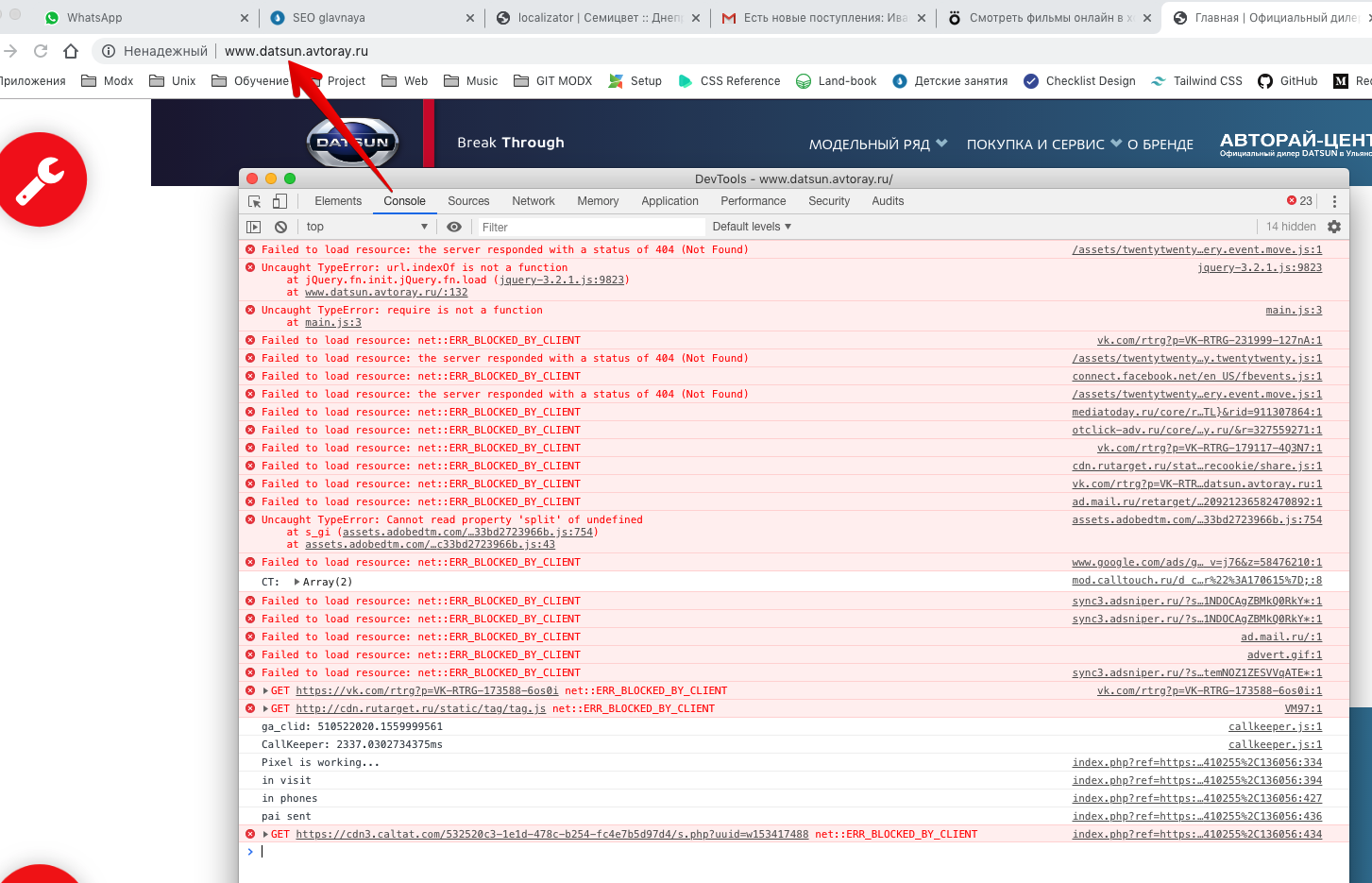This screenshot has width=1372, height=883.
Task: Click the inspect element picker icon in DevTools
Action: 254,201
